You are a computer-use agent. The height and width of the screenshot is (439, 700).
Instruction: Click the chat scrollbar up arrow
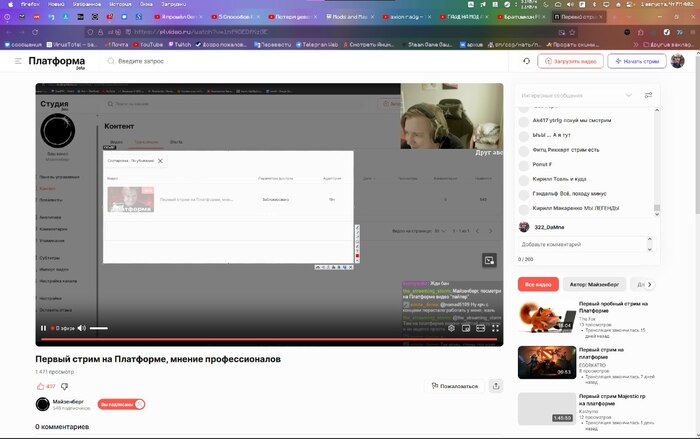click(657, 110)
